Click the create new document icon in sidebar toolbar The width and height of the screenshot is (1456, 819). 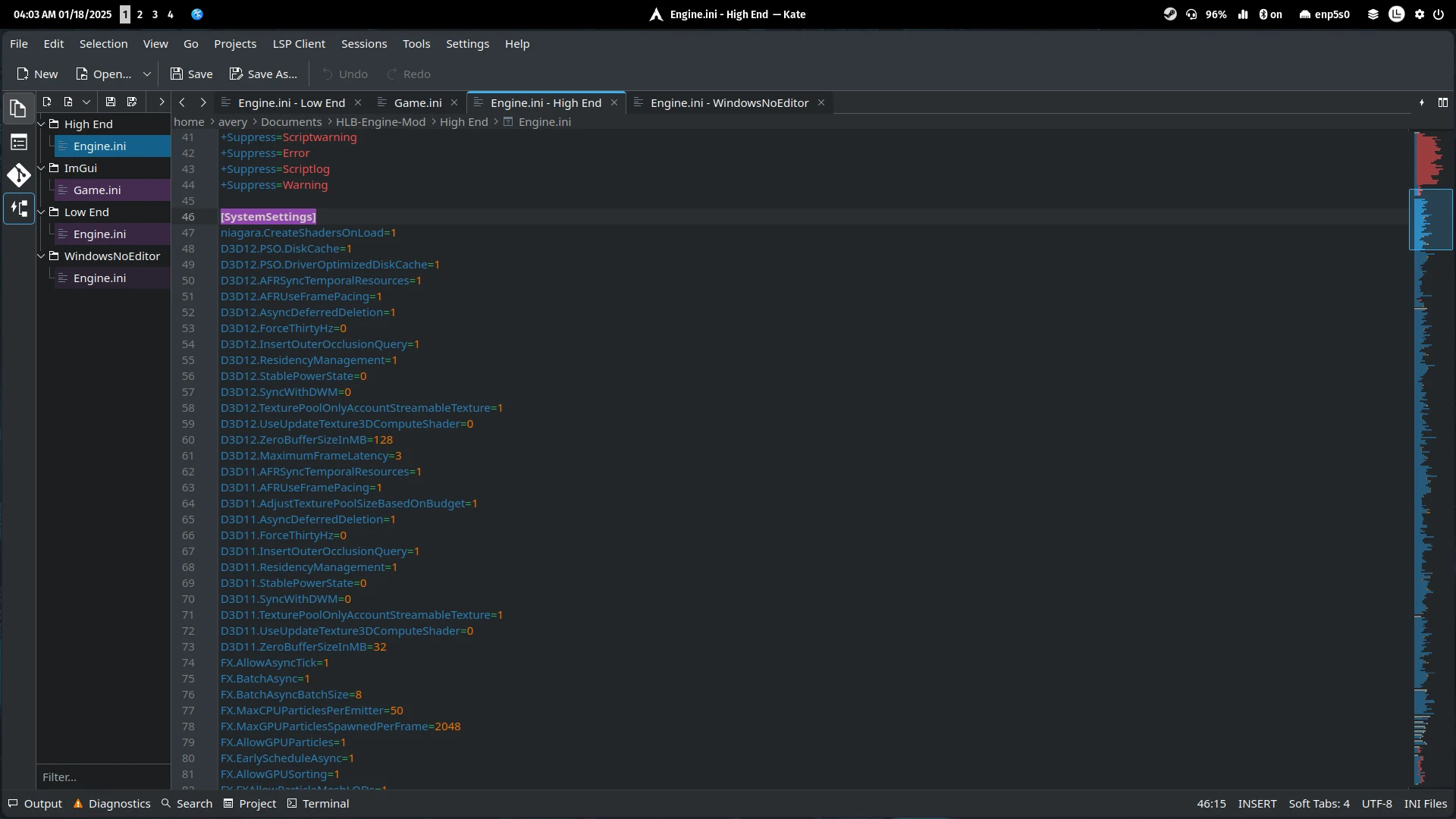47,102
